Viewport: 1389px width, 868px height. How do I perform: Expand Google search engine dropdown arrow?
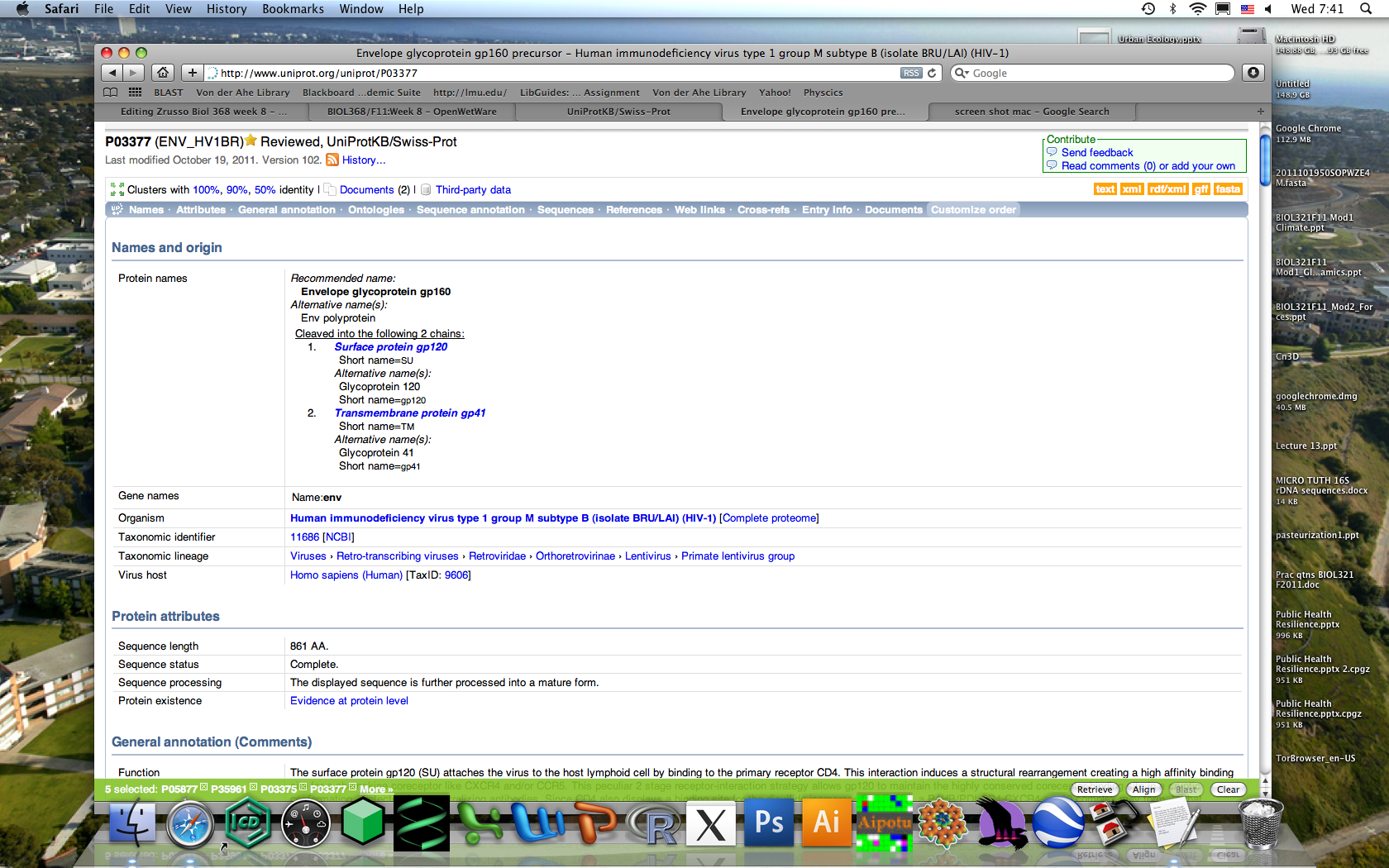[962, 73]
